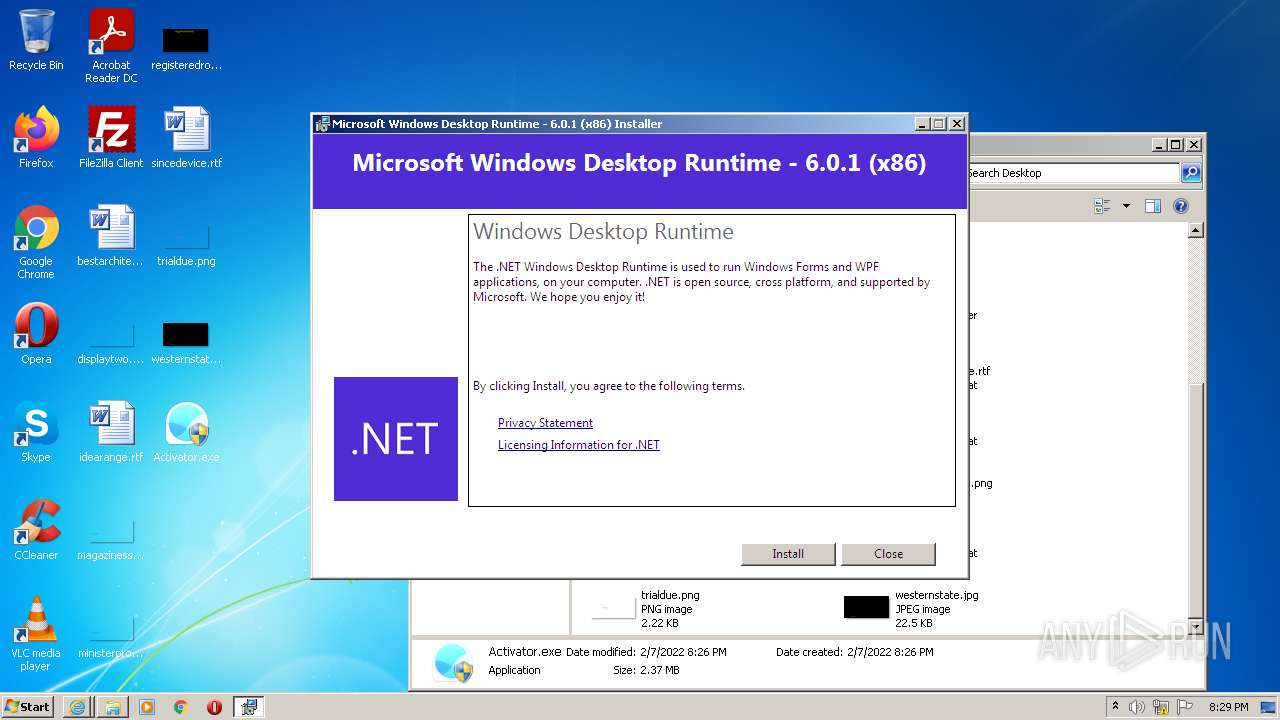Select the westernstat desktop icon
The image size is (1280, 720).
coord(186,344)
